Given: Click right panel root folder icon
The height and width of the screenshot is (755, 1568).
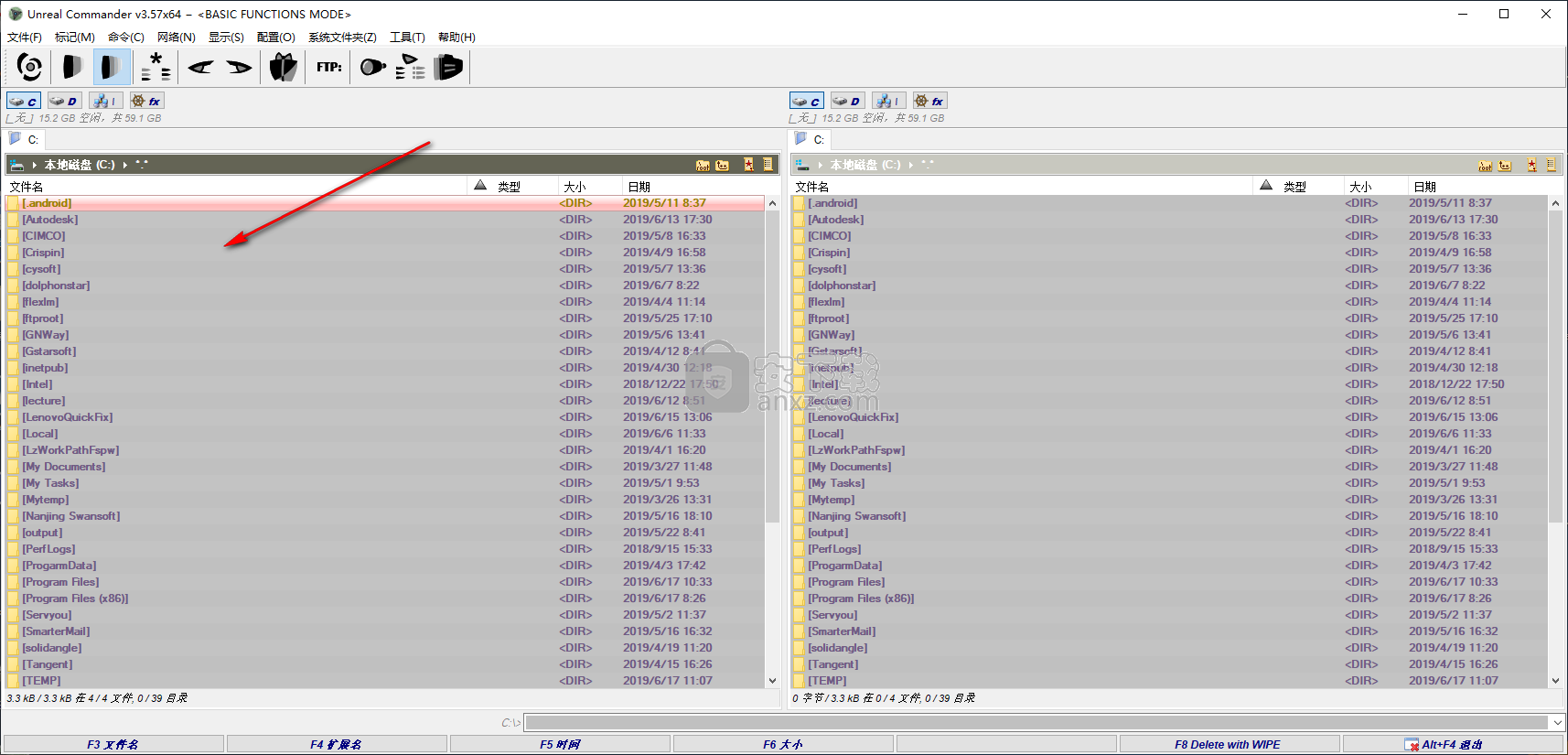Looking at the screenshot, I should tap(1486, 165).
